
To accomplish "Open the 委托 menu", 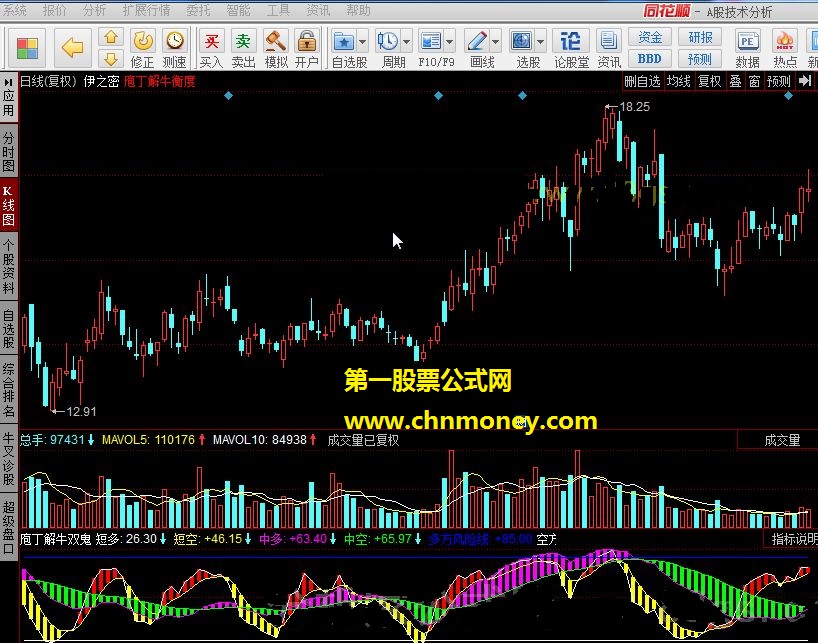I will coord(198,10).
